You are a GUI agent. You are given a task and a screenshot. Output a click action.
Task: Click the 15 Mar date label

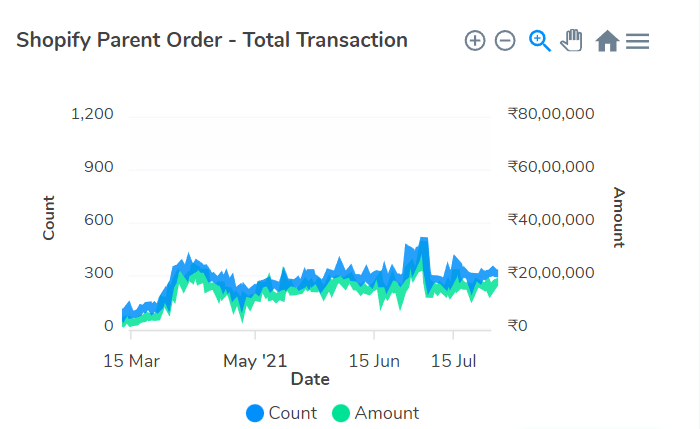pos(131,359)
